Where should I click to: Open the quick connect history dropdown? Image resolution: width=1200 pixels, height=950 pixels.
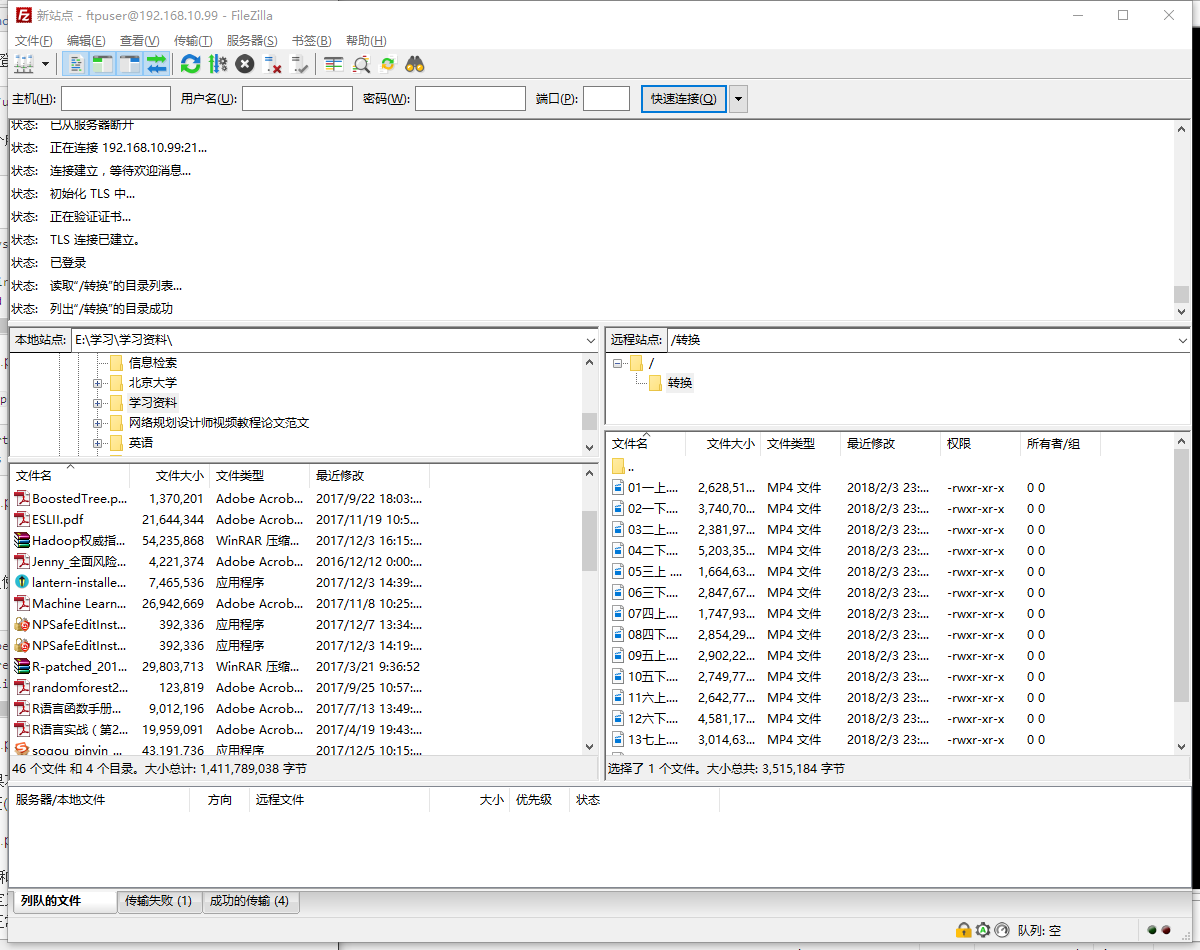pos(738,99)
